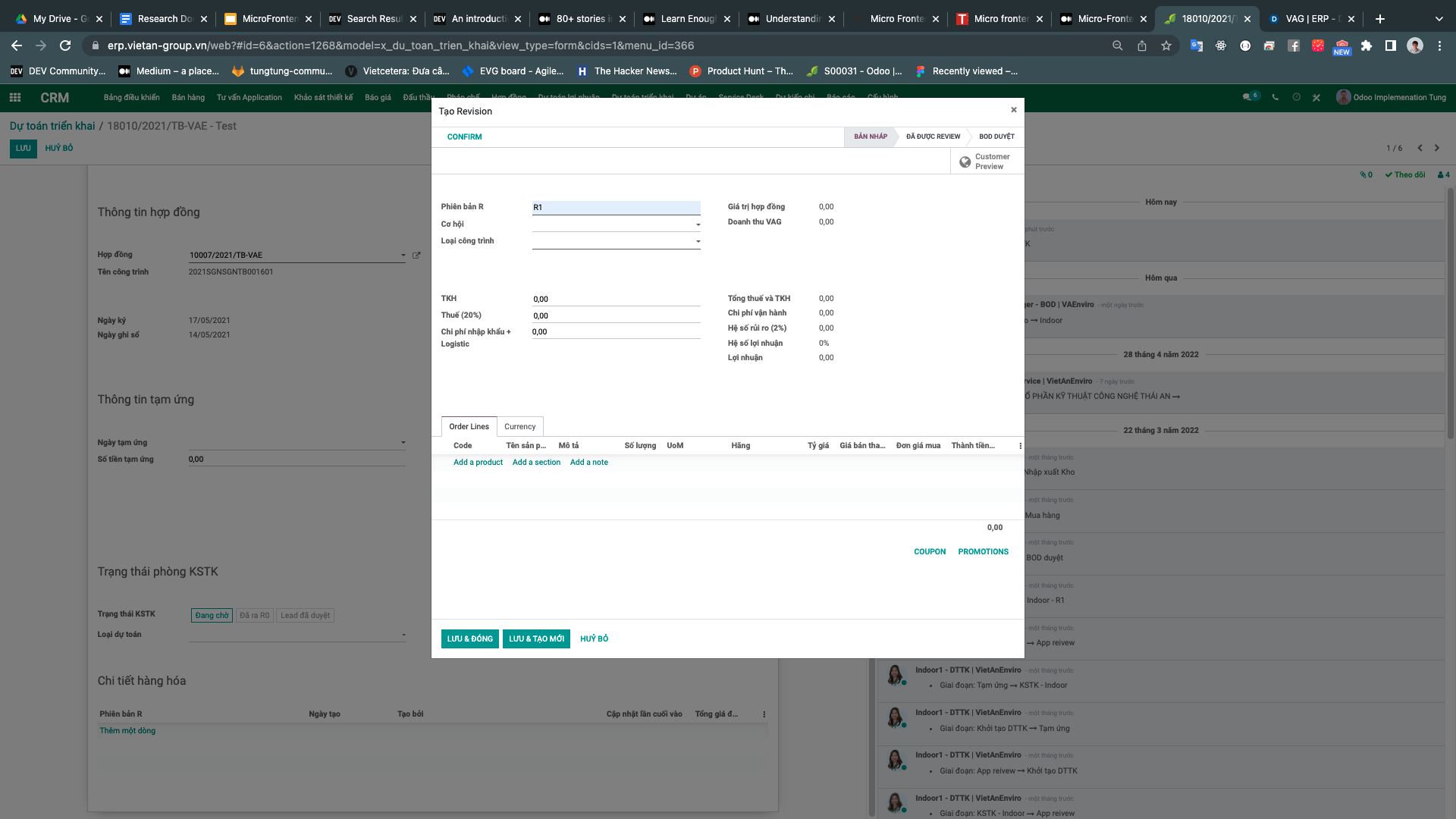
Task: Click the Customer Preview globe icon
Action: click(965, 162)
